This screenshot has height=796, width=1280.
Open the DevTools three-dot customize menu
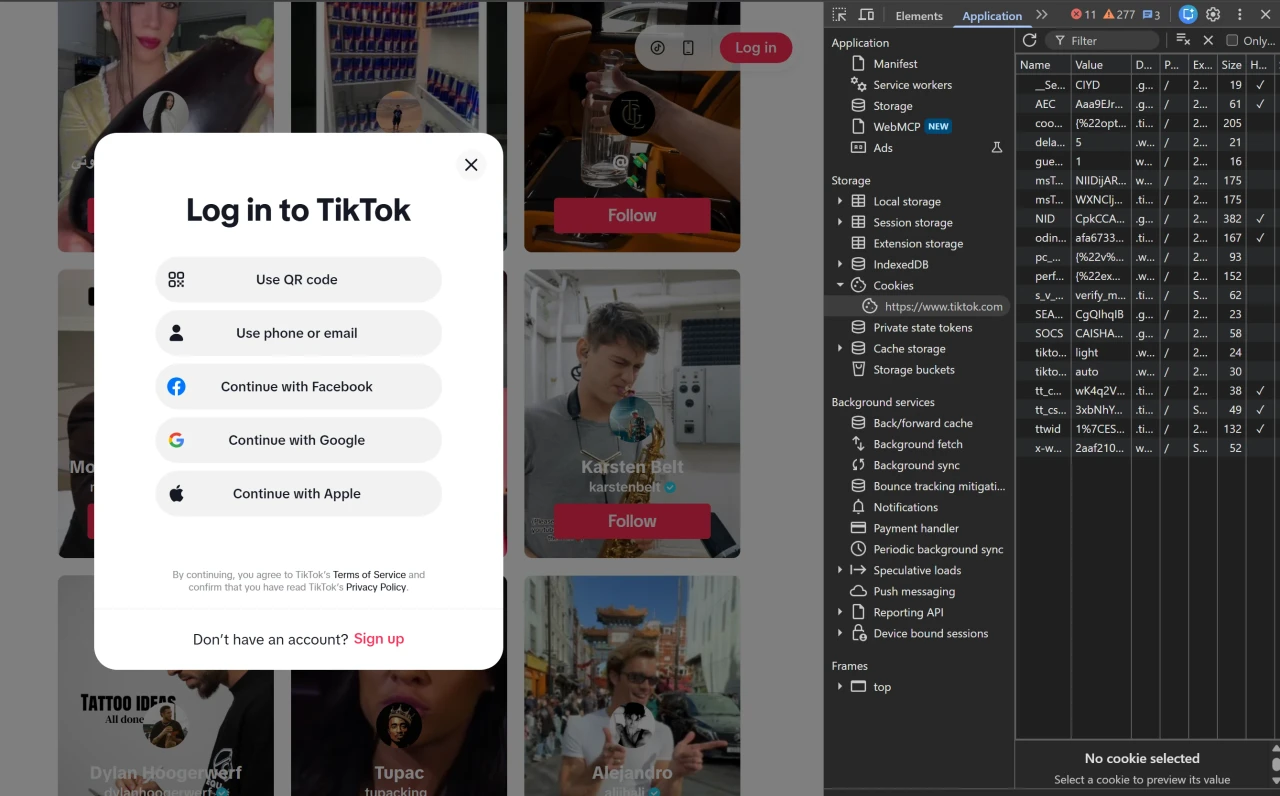[1240, 15]
